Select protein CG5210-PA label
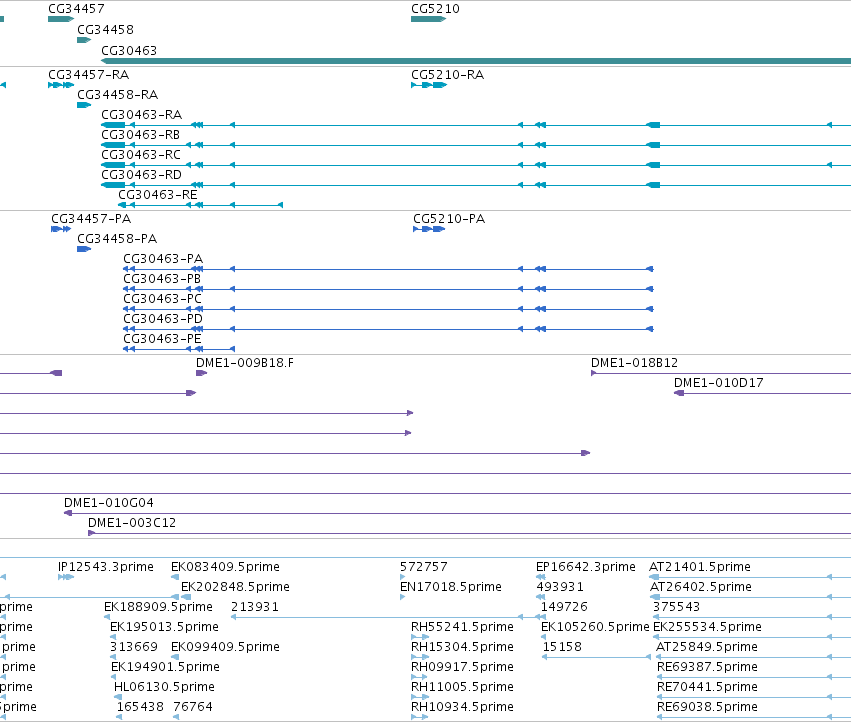Screen dimensions: 851x722 coord(449,219)
